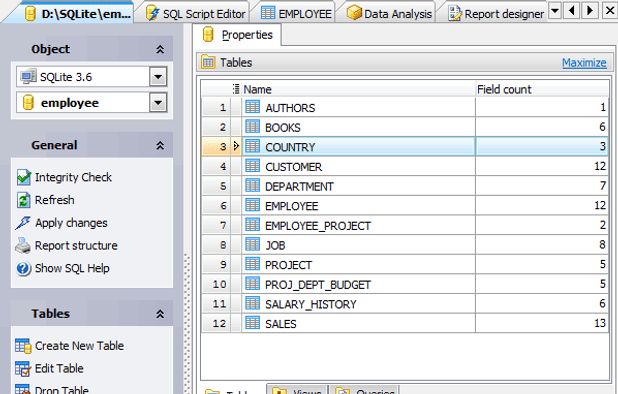Click the Integrity Check link text
Viewport: 618px width, 394px height.
(x=73, y=177)
